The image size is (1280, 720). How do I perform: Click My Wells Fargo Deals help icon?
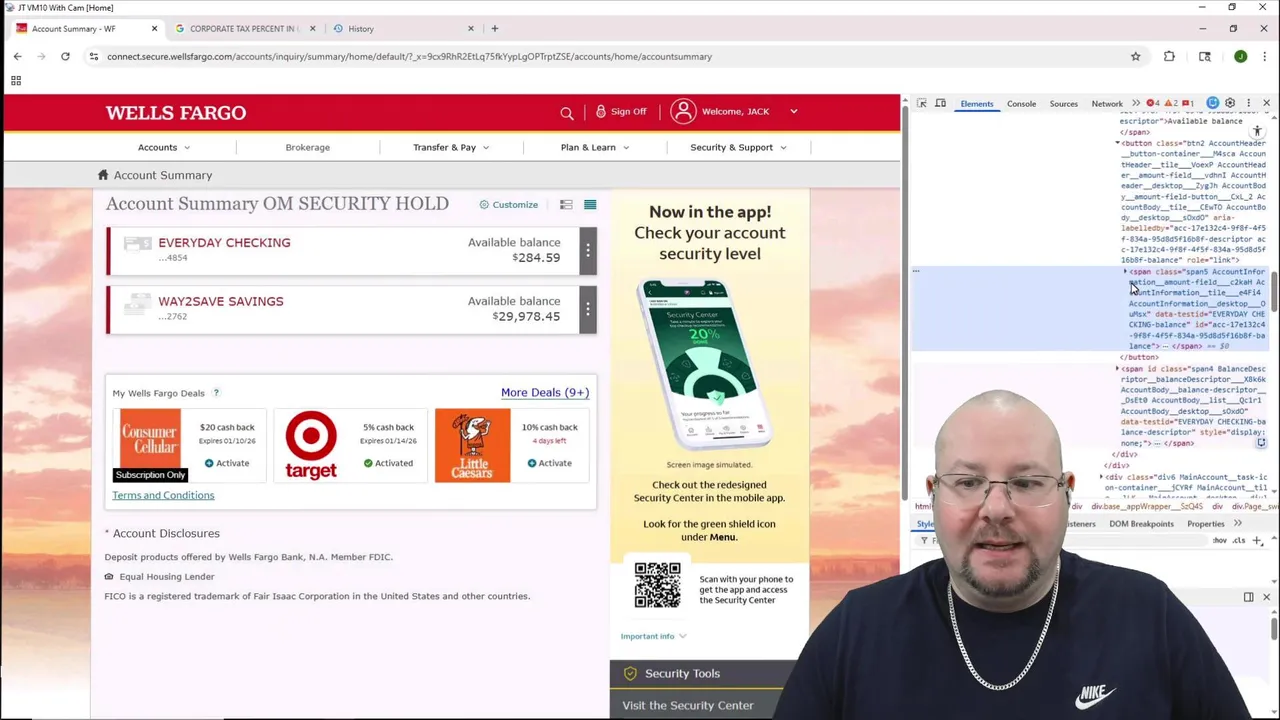pyautogui.click(x=216, y=393)
